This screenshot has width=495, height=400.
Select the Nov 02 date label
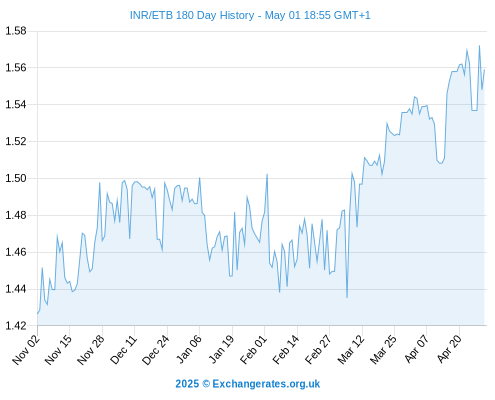pos(26,350)
